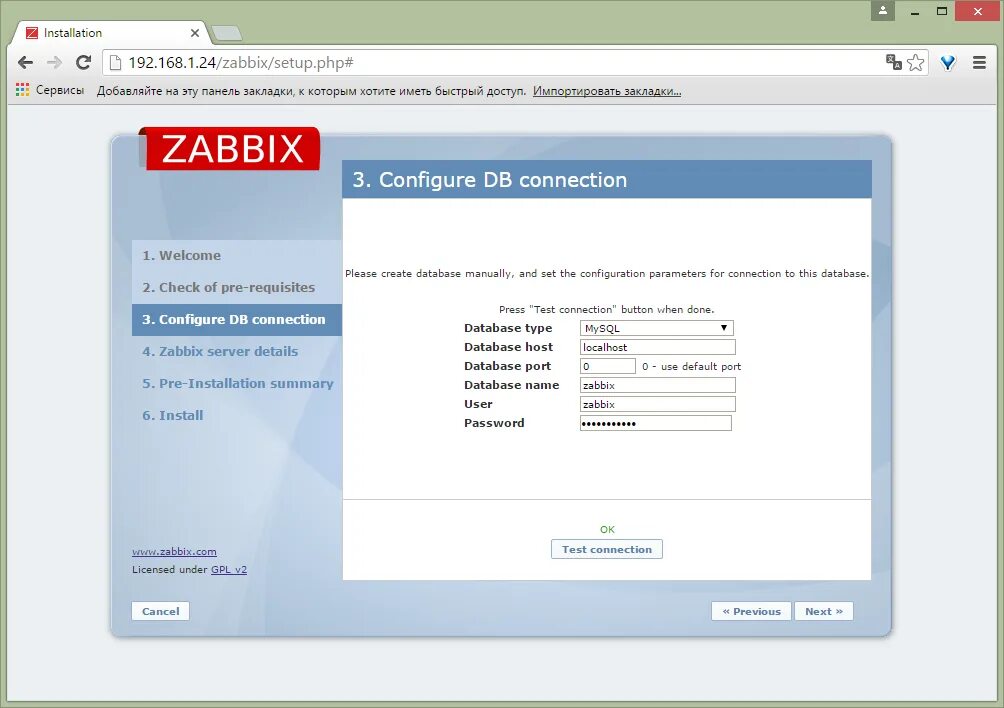Click the Database type label

click(508, 328)
